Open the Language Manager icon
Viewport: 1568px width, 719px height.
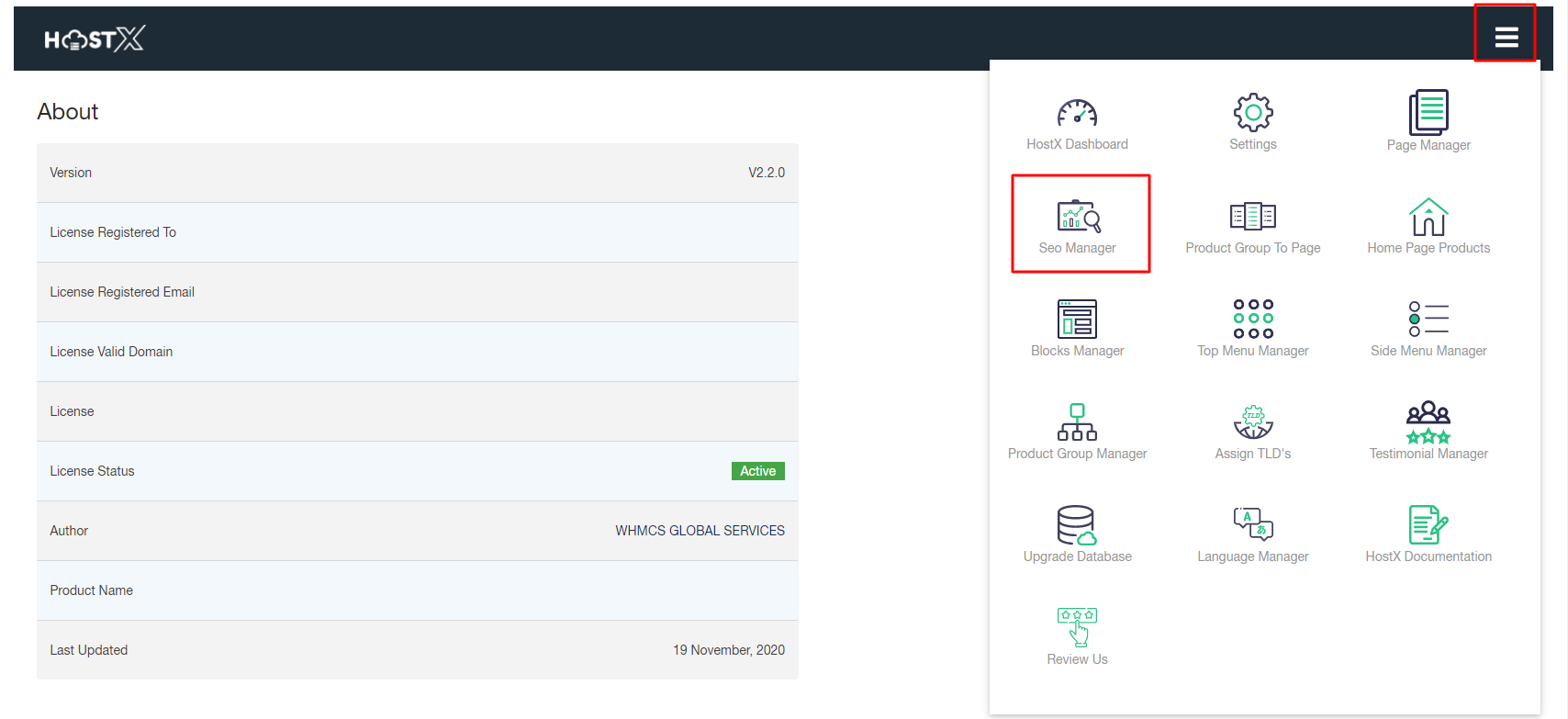coord(1252,524)
